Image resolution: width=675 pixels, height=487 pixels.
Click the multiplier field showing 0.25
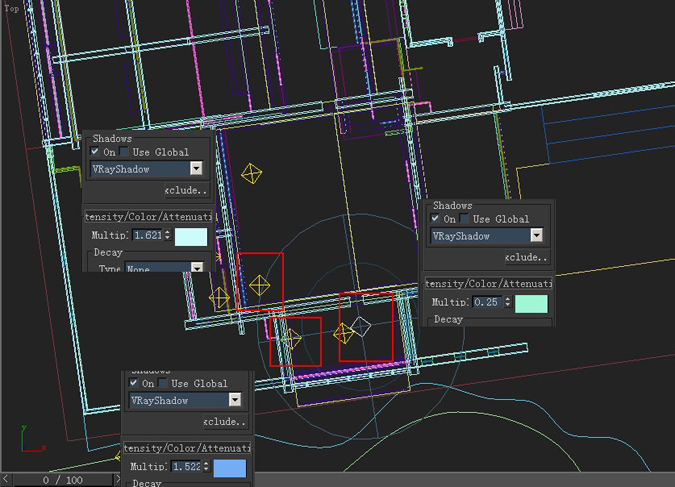[487, 302]
